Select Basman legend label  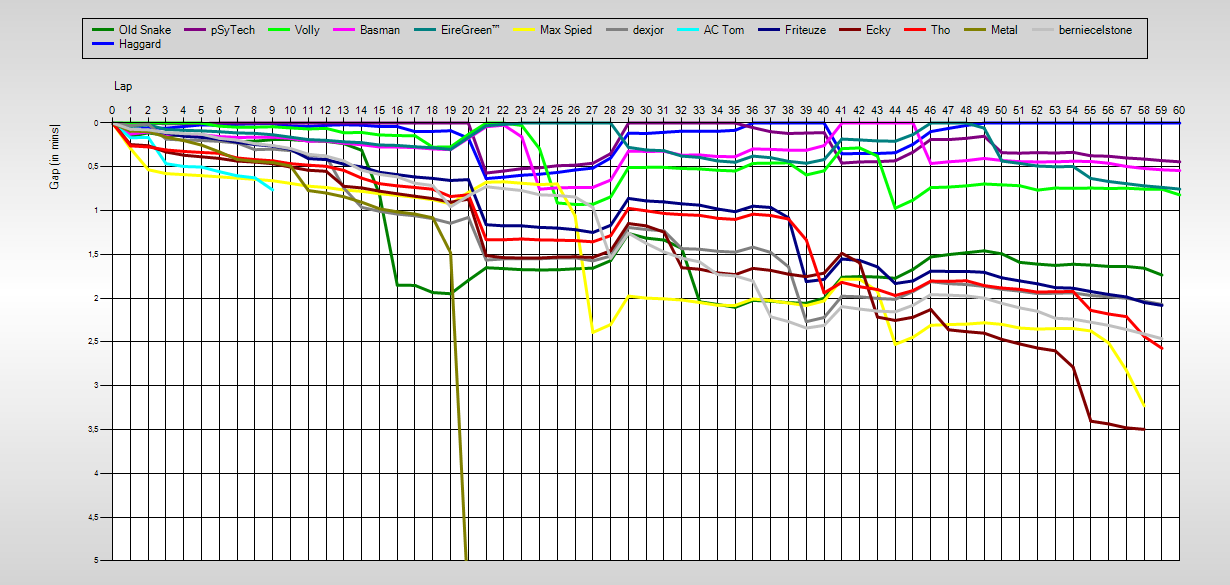pos(380,30)
